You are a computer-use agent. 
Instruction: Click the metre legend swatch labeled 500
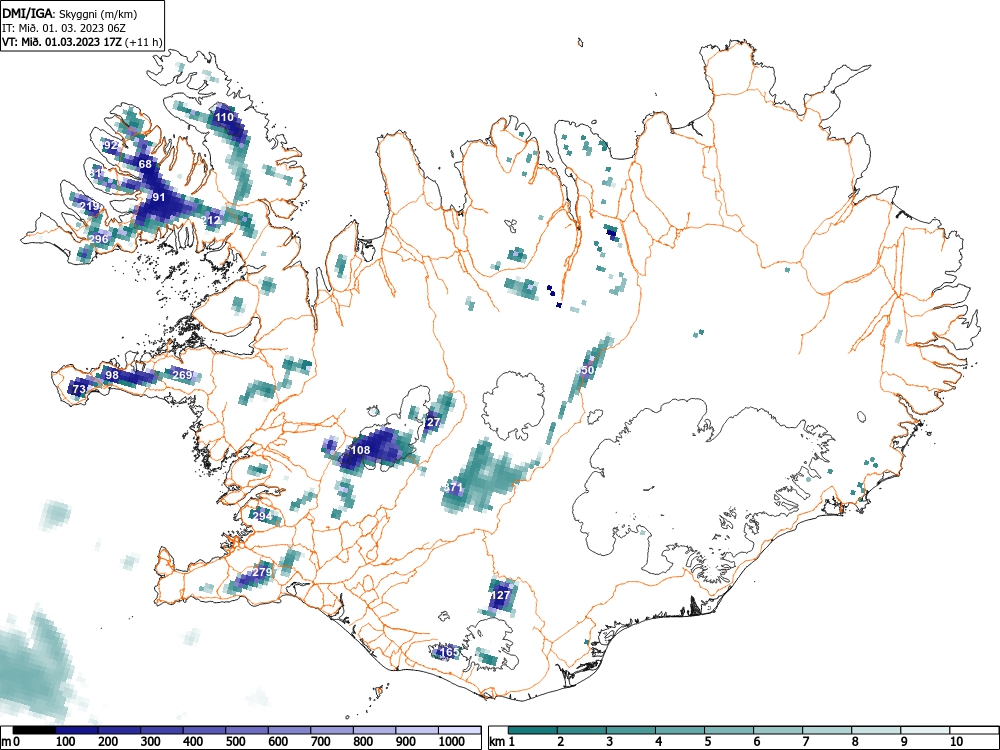click(247, 730)
